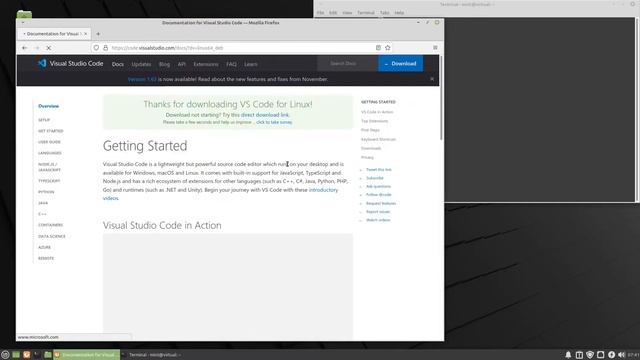Click the padlock site info icon
This screenshot has width=640, height=360.
point(105,48)
